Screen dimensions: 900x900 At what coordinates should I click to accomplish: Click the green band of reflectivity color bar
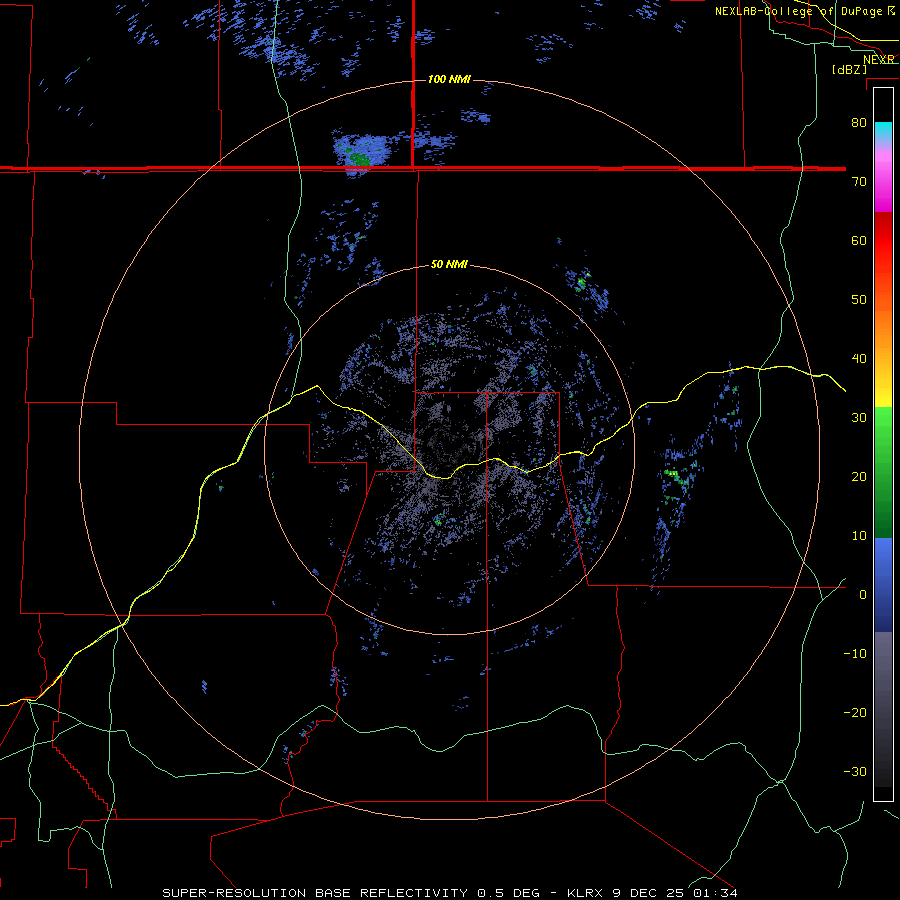coord(883,472)
